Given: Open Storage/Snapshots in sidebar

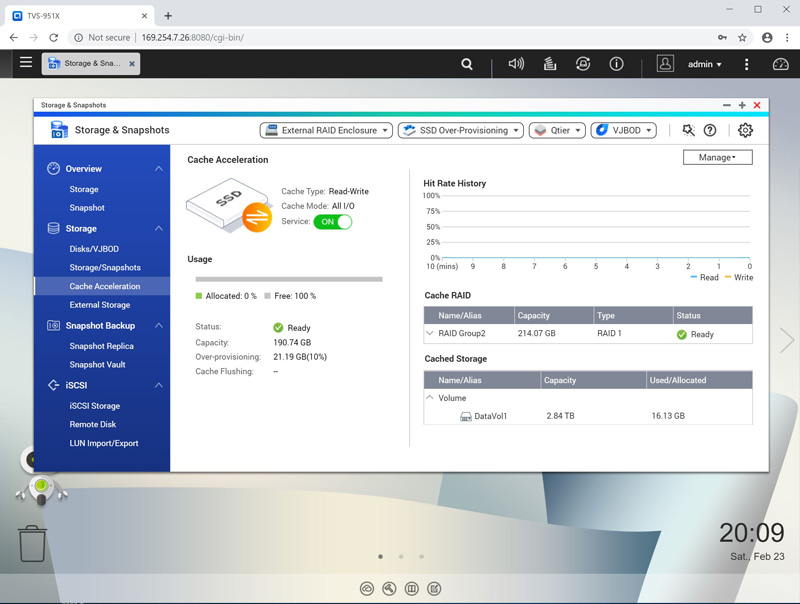Looking at the screenshot, I should [105, 268].
